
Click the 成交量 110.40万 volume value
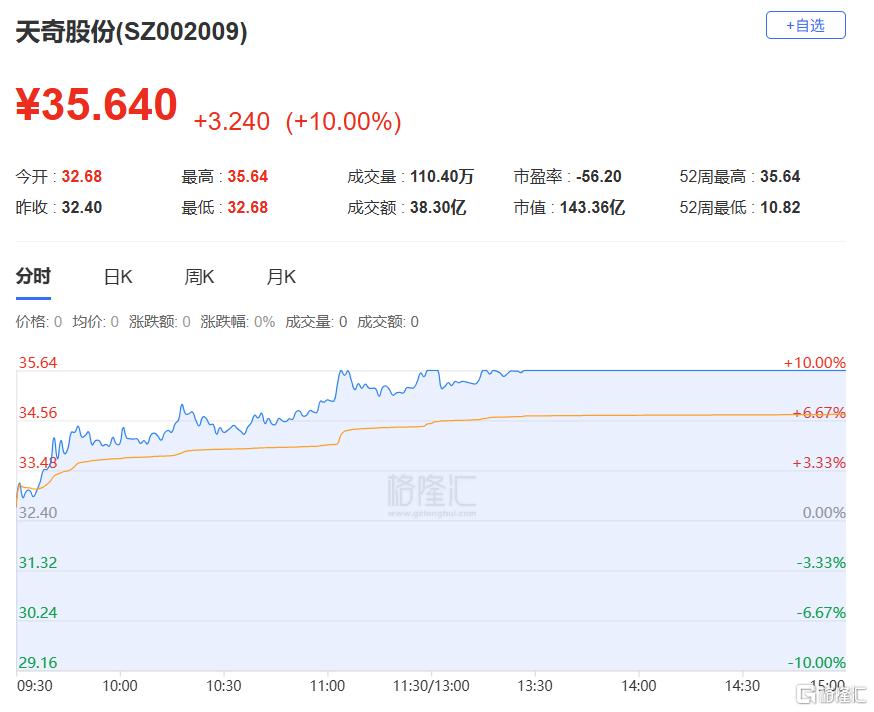[442, 177]
